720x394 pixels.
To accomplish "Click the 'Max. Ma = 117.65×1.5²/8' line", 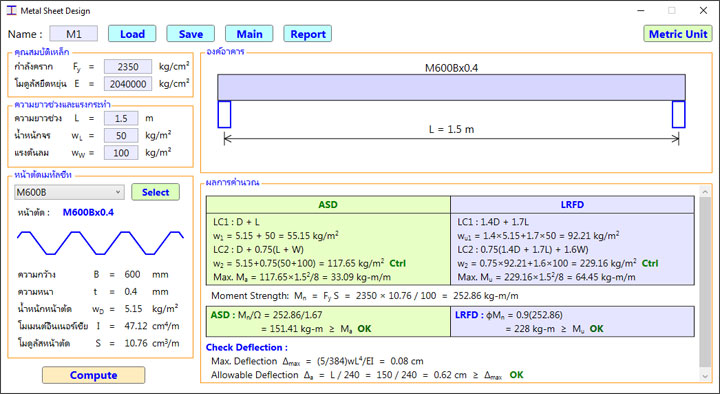I will pyautogui.click(x=302, y=277).
